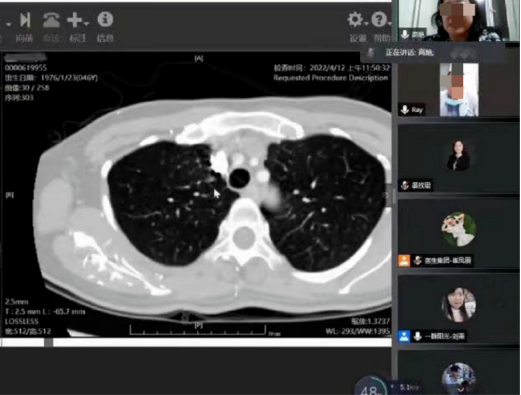521x395 pixels.
Task: Select the plus annotation (标注) tool
Action: [x=74, y=20]
